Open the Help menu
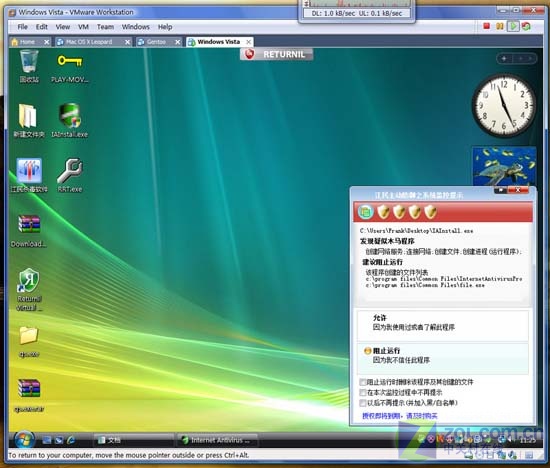Image resolution: width=550 pixels, height=468 pixels. (x=165, y=27)
